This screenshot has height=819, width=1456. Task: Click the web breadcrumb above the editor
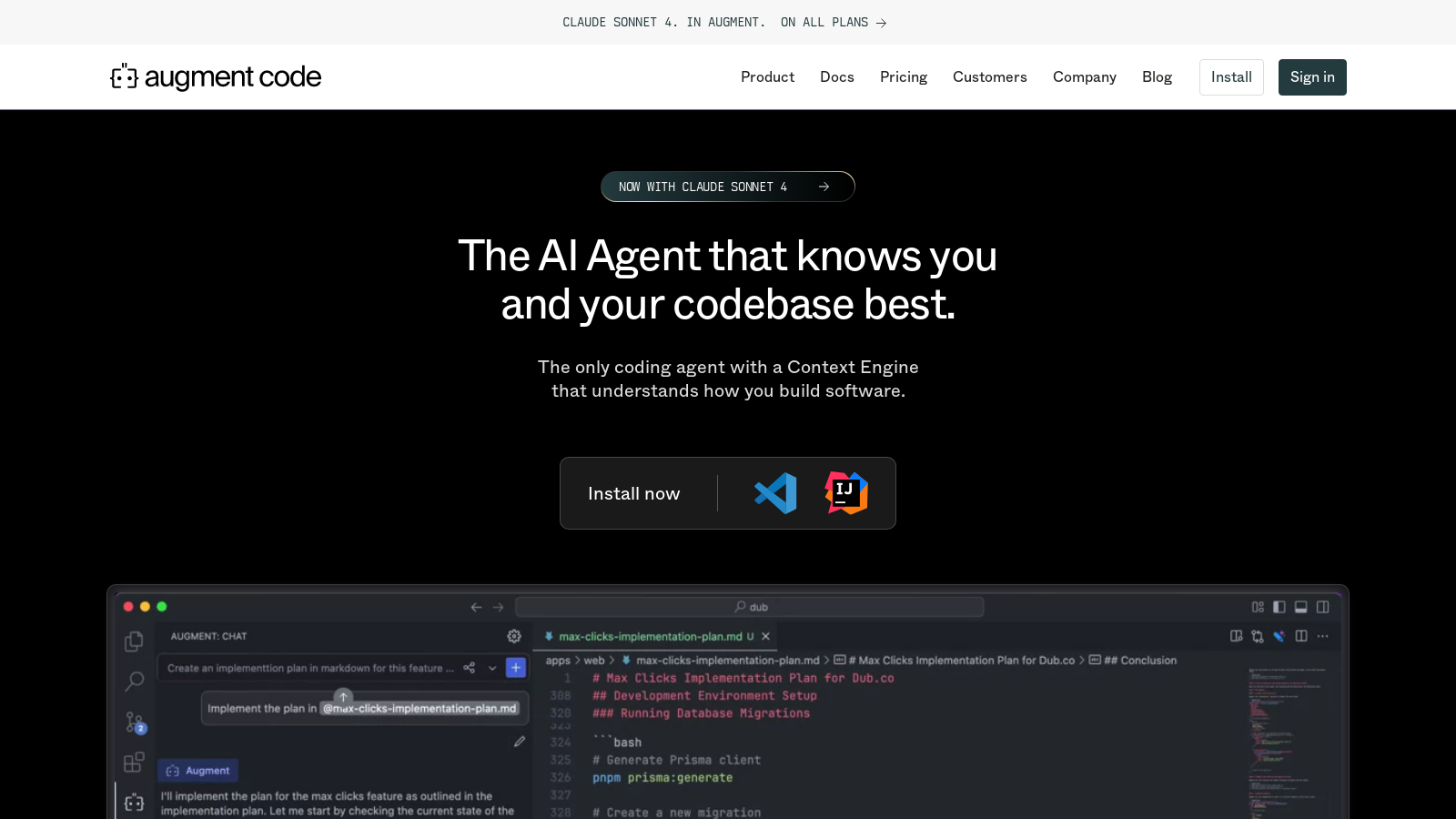point(593,660)
